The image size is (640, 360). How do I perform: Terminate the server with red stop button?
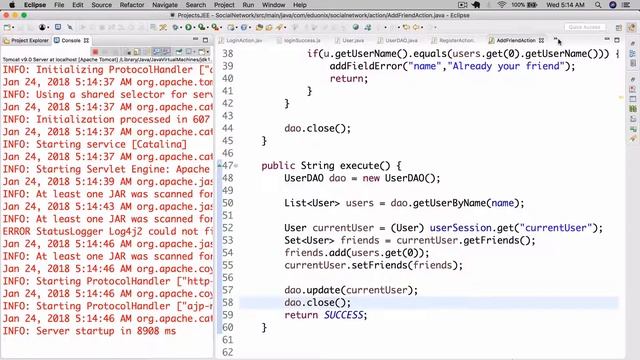click(x=95, y=52)
